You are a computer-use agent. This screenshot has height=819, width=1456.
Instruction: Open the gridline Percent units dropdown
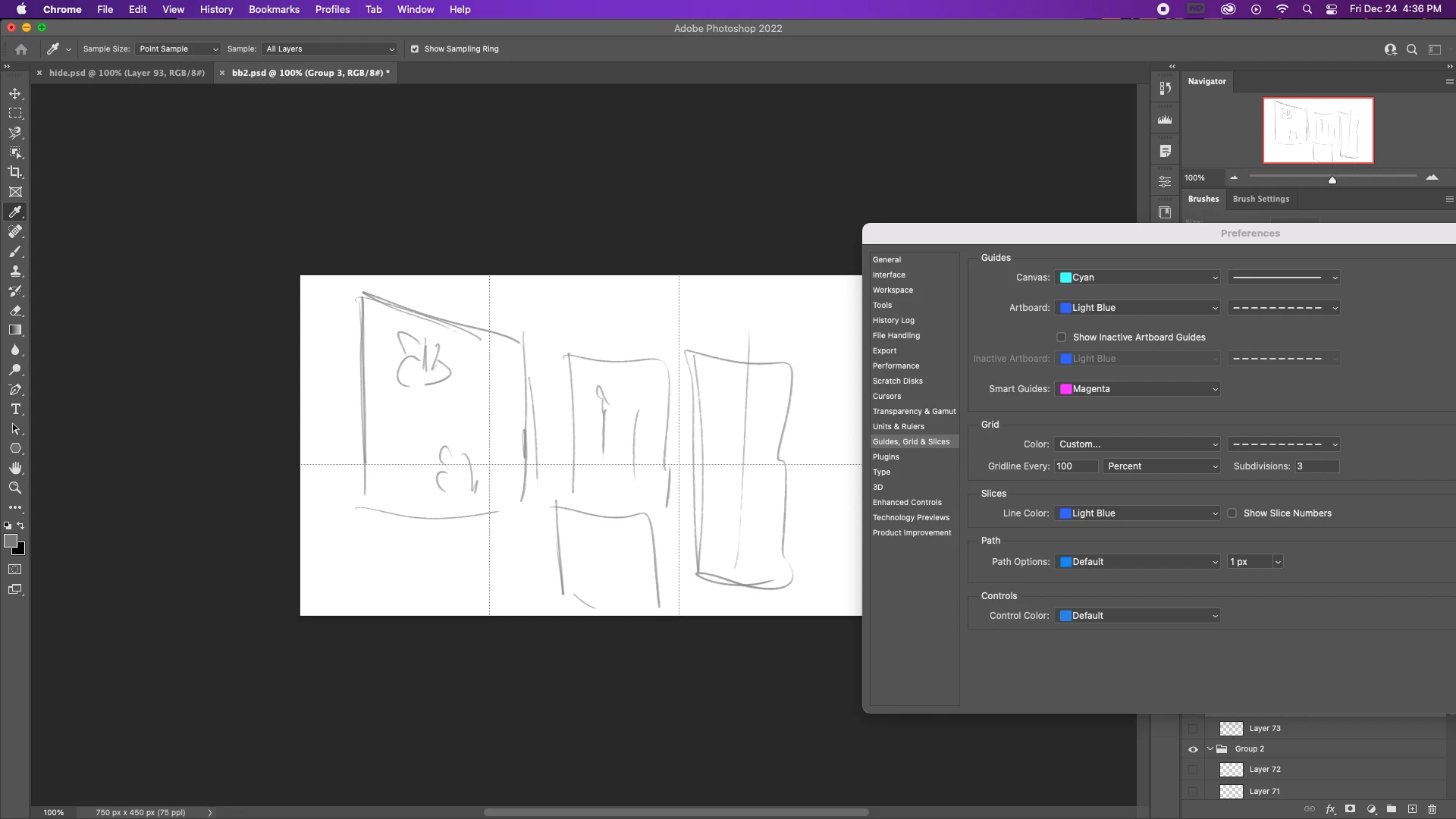(1162, 466)
